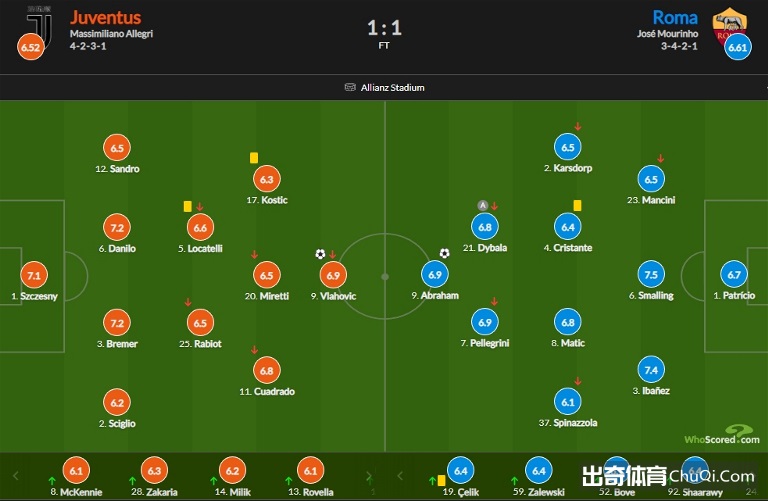
Task: Open substitute Zalewski's rating circle
Action: (x=539, y=470)
